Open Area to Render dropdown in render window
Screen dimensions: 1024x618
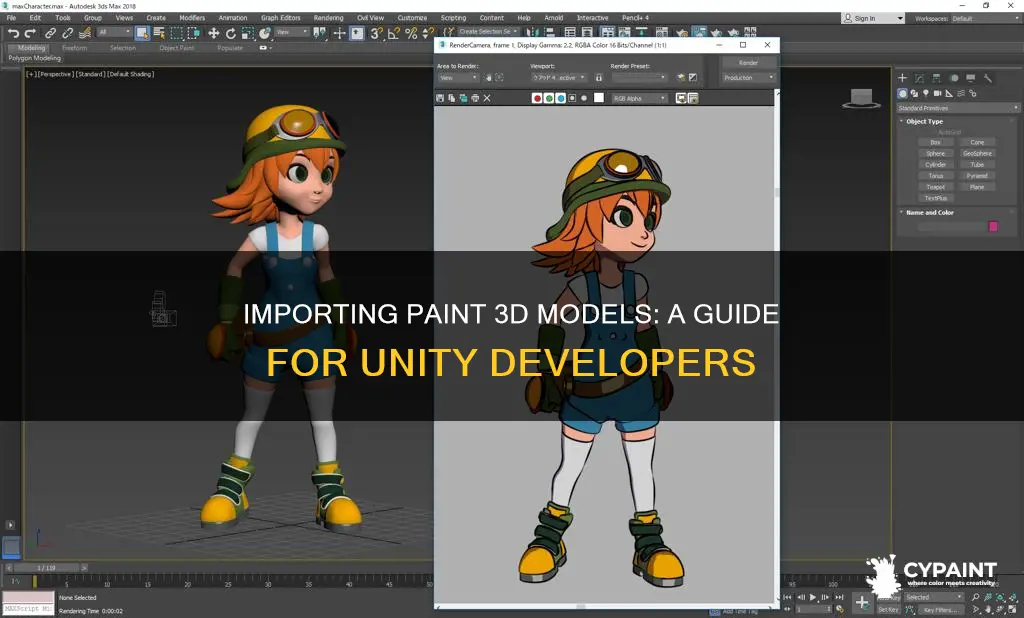(x=458, y=78)
